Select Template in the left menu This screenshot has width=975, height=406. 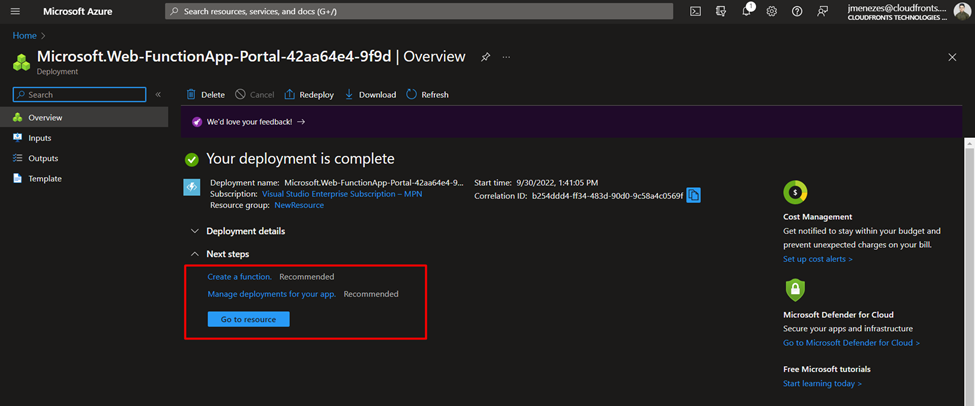point(84,178)
